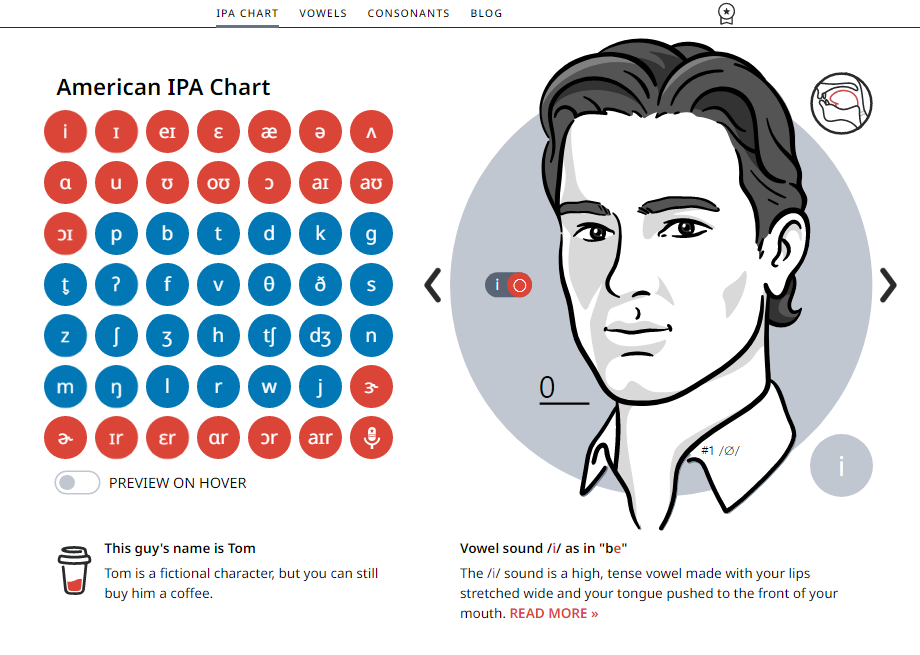The height and width of the screenshot is (655, 920).
Task: Pick the /dʒ/ consonant circle
Action: pos(320,336)
